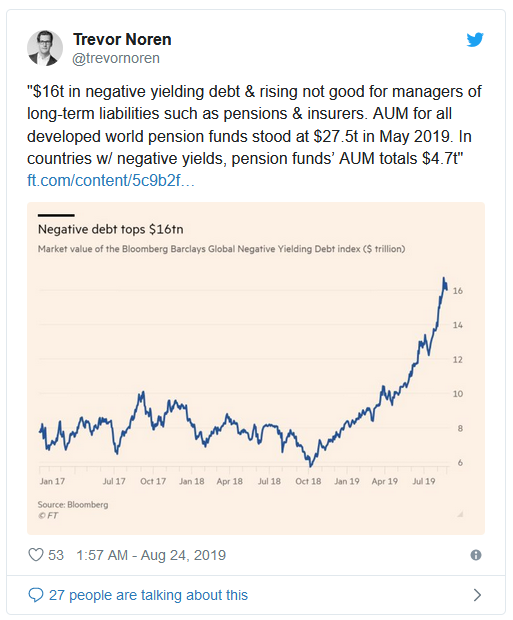The width and height of the screenshot is (513, 620).
Task: Click the Oct 18 axis label
Action: coord(308,481)
